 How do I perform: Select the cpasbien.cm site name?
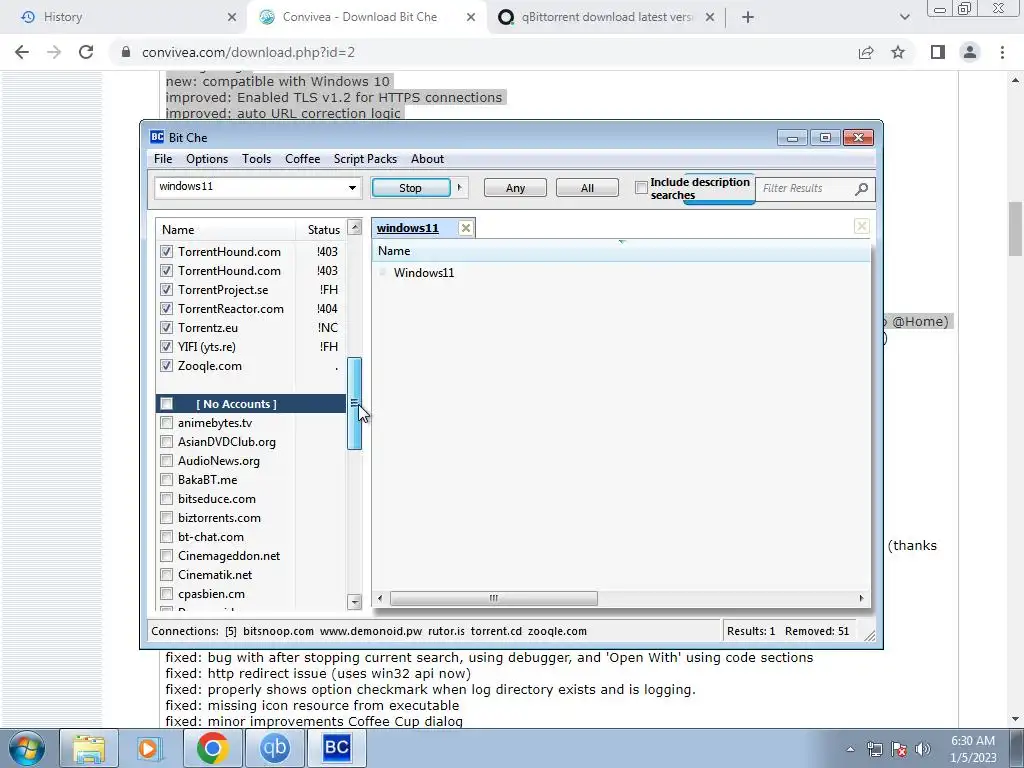click(x=212, y=594)
